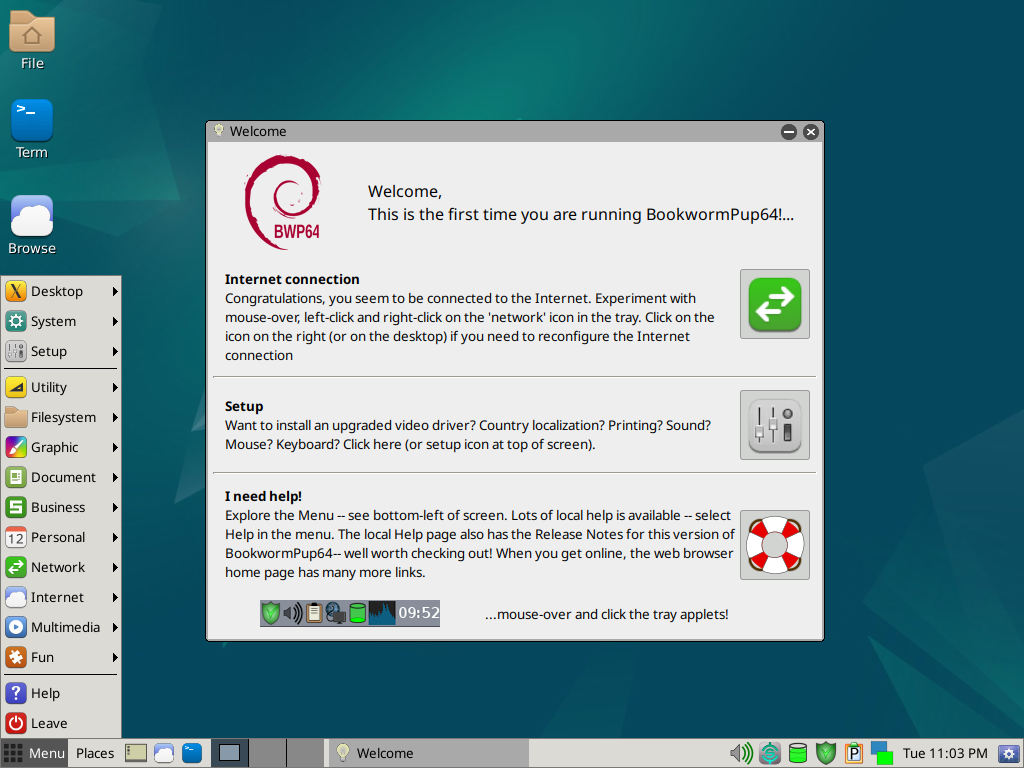Expand the Fun menu category
Image resolution: width=1024 pixels, height=768 pixels.
point(61,658)
